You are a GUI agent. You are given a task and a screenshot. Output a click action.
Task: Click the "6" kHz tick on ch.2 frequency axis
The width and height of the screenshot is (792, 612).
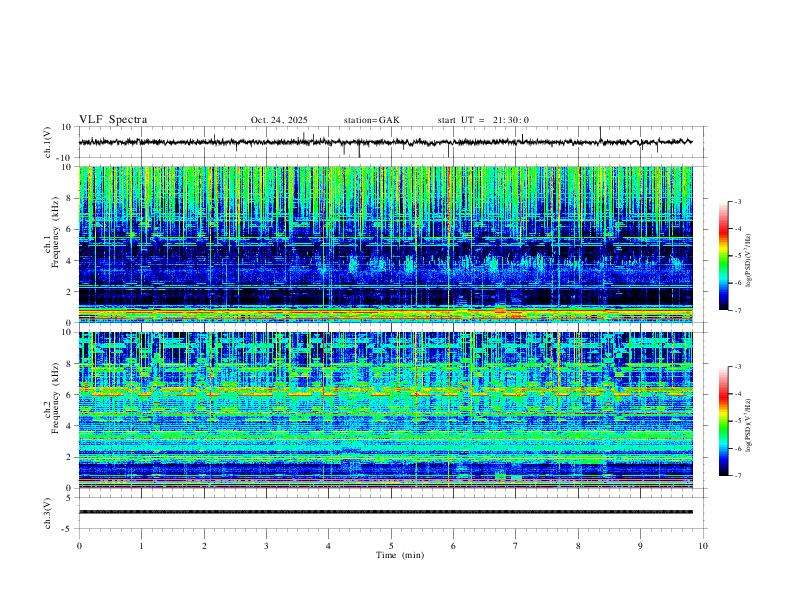(x=70, y=394)
